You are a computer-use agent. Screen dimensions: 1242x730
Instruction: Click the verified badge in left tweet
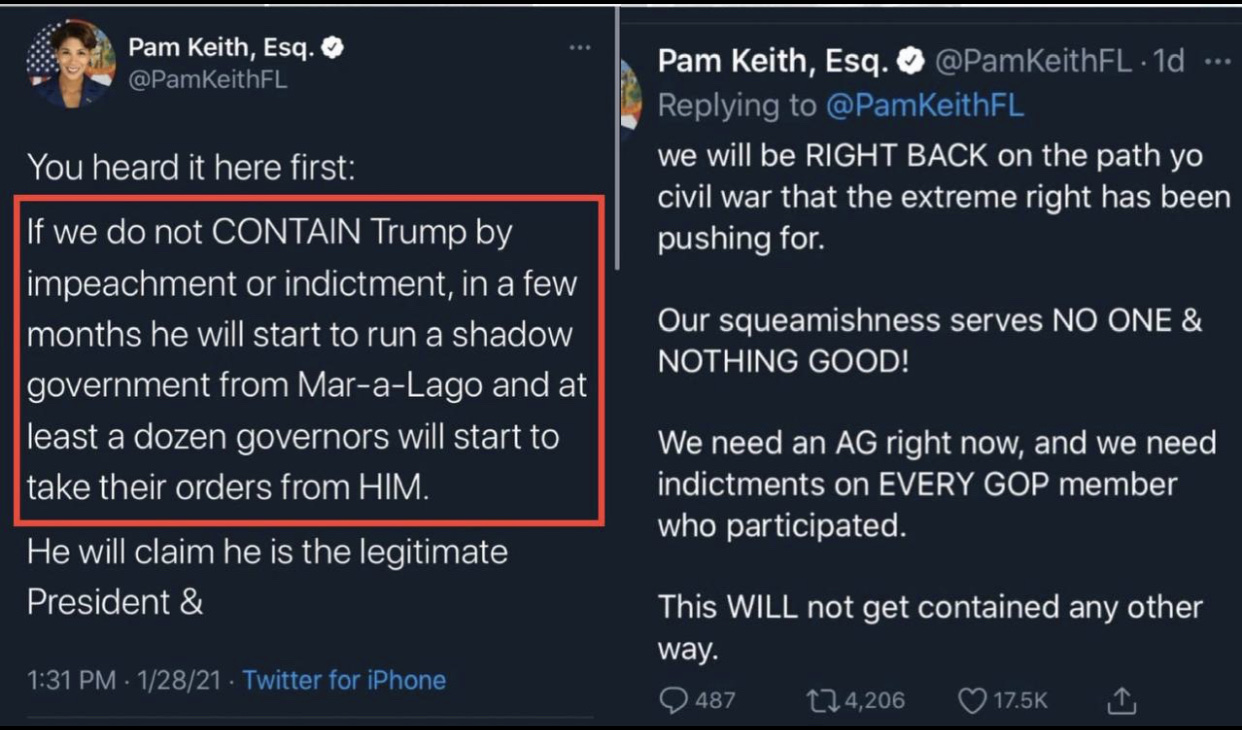[333, 47]
